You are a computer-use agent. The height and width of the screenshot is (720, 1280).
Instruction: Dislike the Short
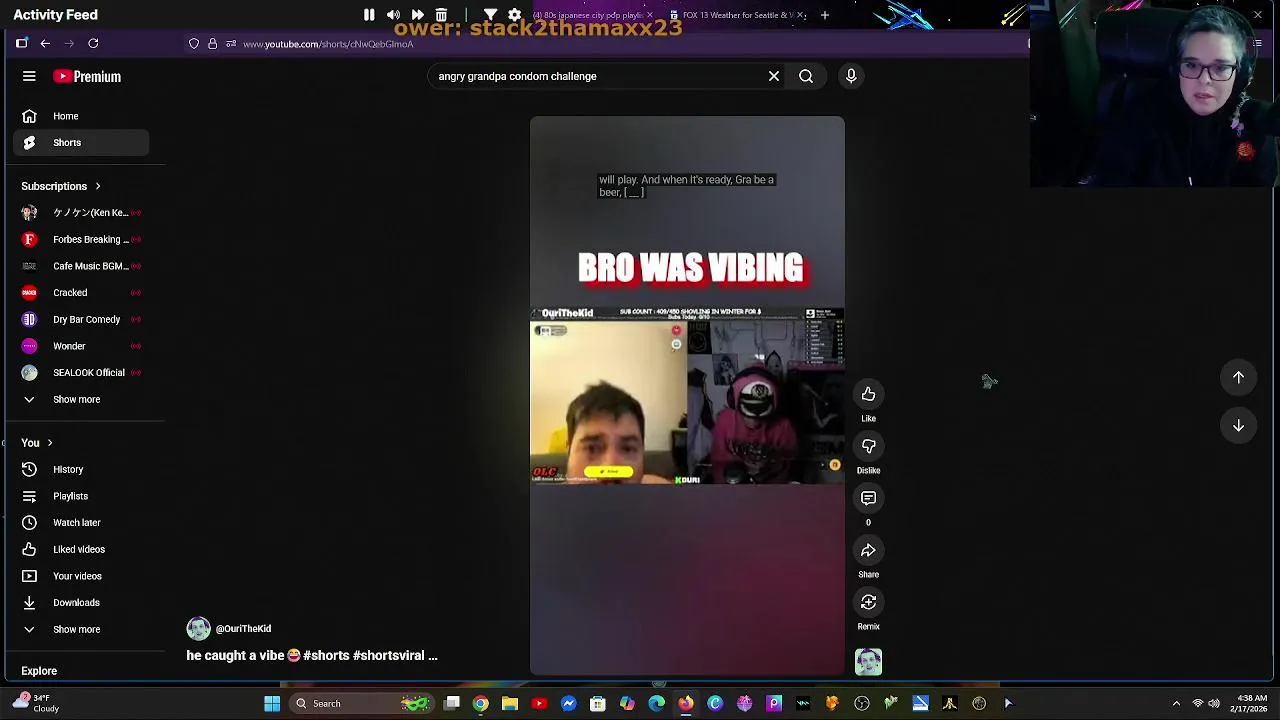[x=868, y=446]
